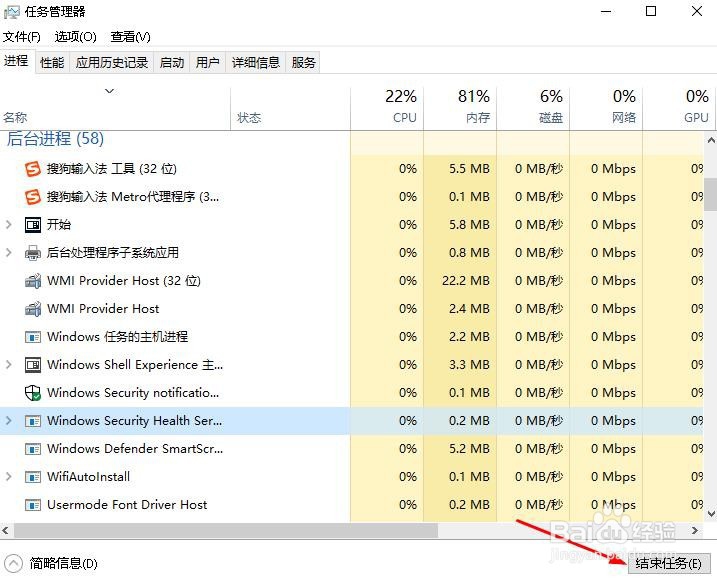Switch to the 详细信息 tab
Viewport: 717px width, 579px height.
tap(256, 62)
